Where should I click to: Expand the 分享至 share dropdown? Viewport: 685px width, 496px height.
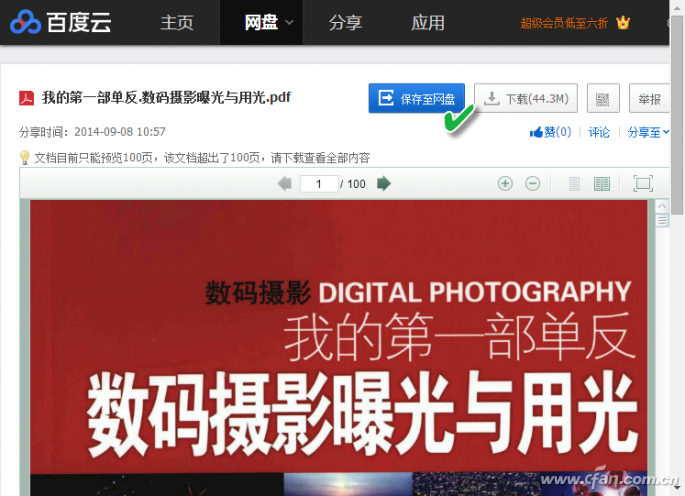[648, 132]
